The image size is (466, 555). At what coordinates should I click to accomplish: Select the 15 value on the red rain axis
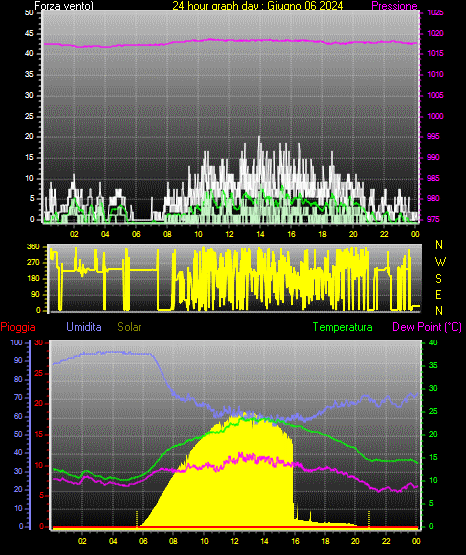(x=39, y=434)
